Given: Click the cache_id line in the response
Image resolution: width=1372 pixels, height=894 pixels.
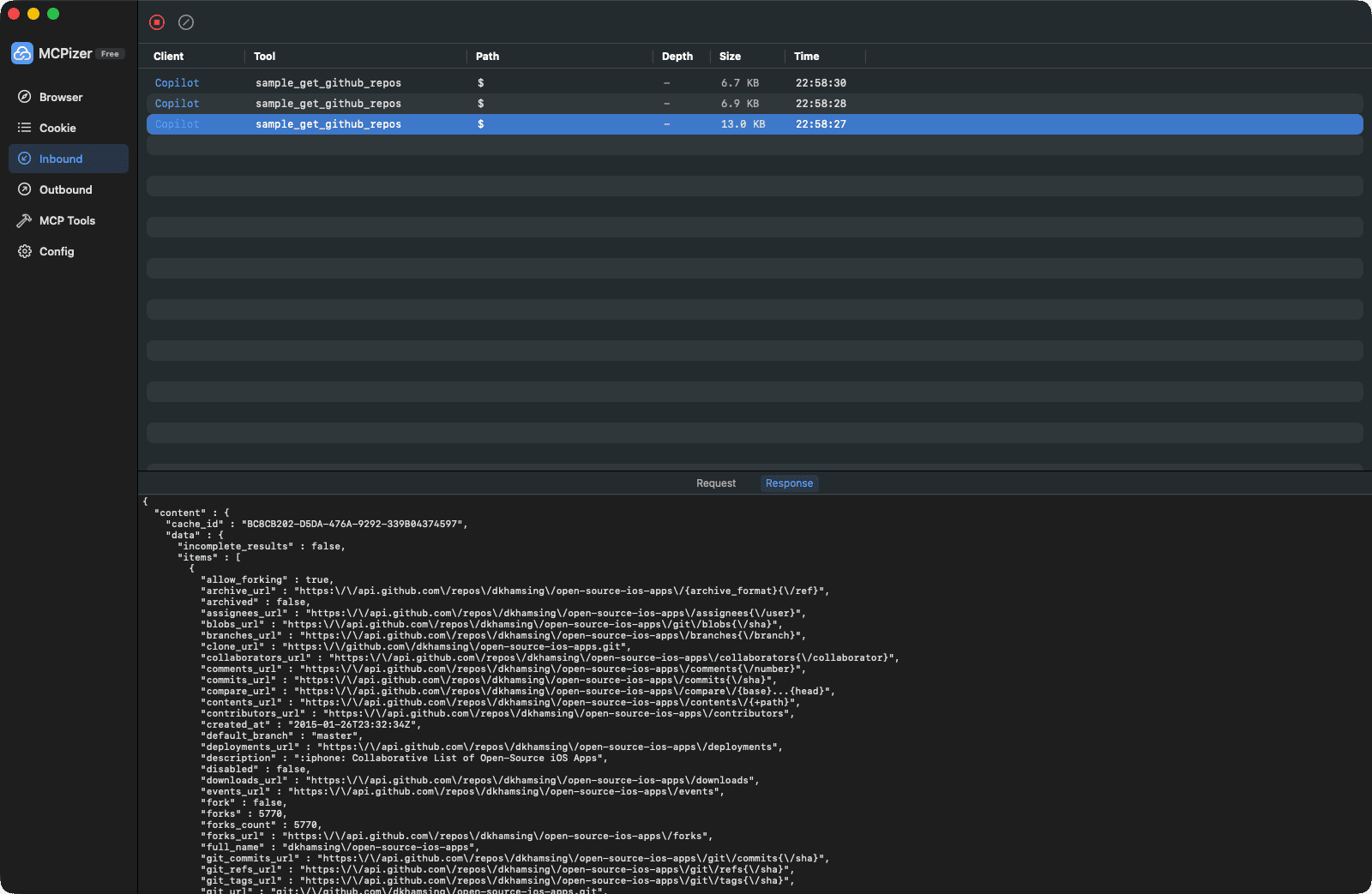Looking at the screenshot, I should click(x=317, y=524).
